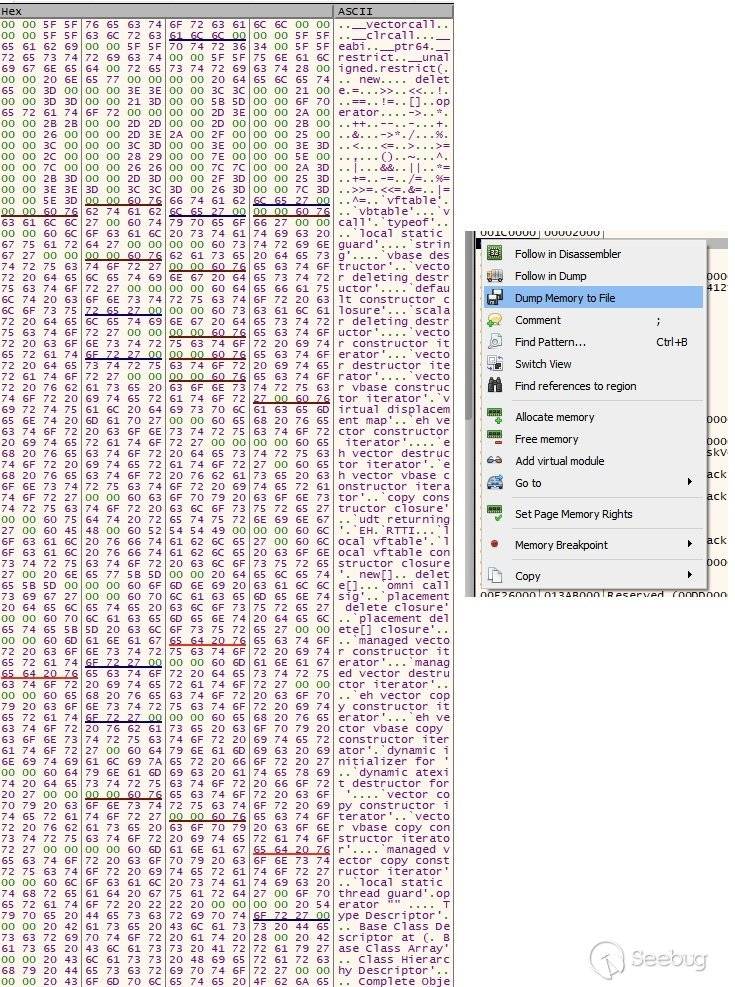Image resolution: width=735 pixels, height=987 pixels.
Task: Select ASCII text 'guard'....`strin'
Action: coord(394,245)
